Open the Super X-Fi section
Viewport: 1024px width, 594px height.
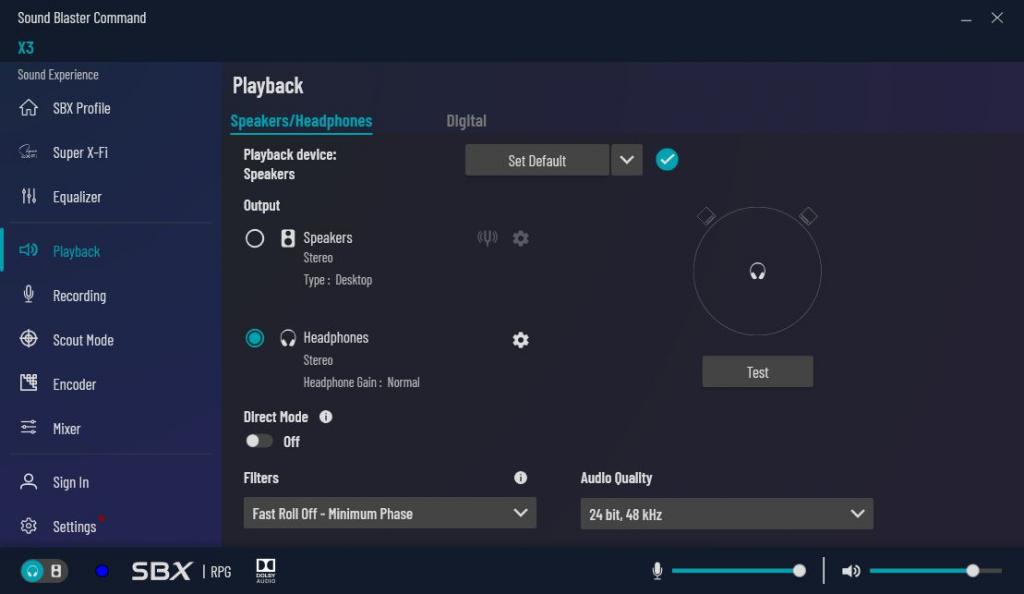coord(80,153)
